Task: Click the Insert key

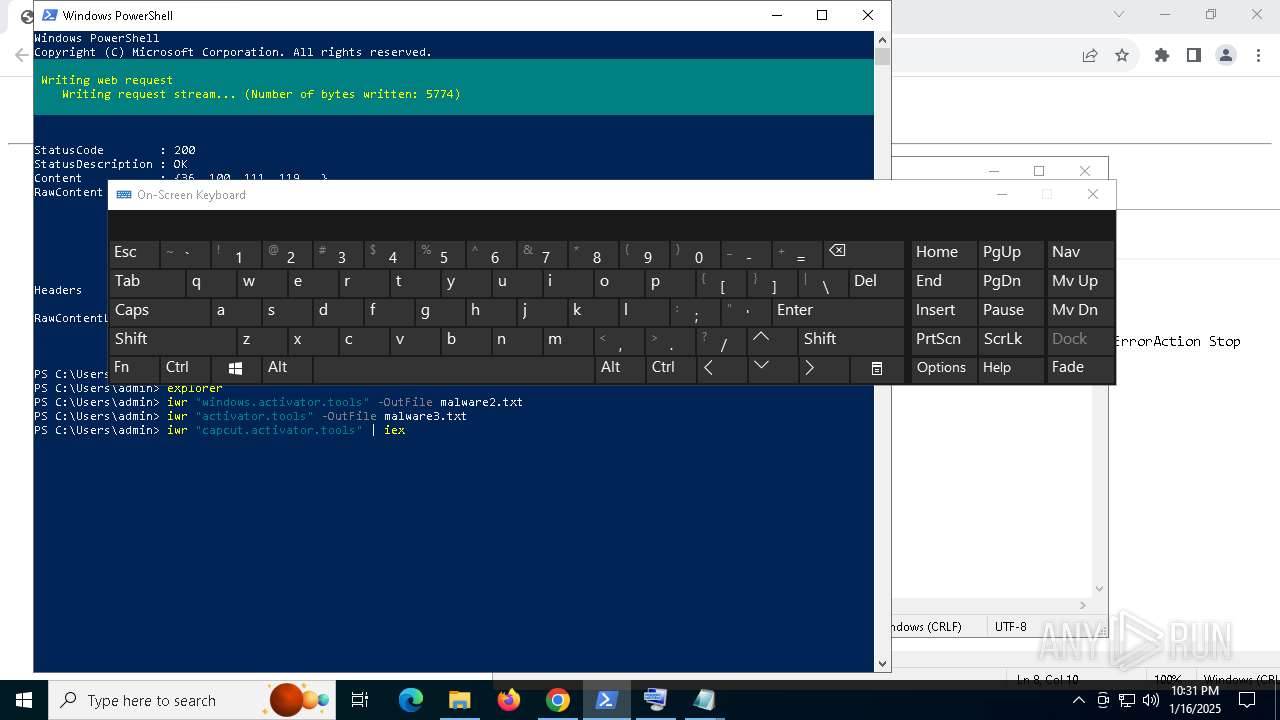Action: (x=943, y=311)
